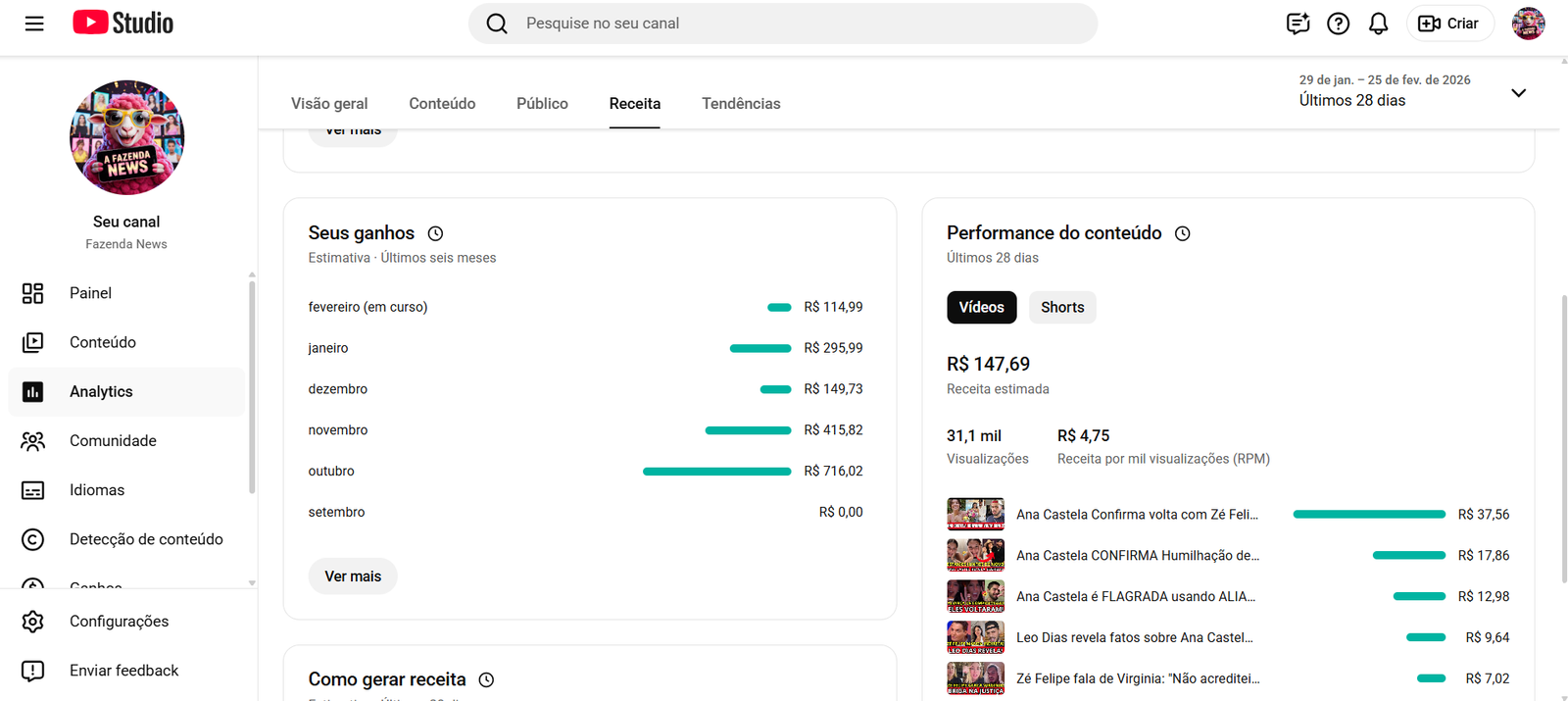Expand the Últimos 28 dias date range dropdown
The height and width of the screenshot is (701, 1568).
[x=1517, y=93]
